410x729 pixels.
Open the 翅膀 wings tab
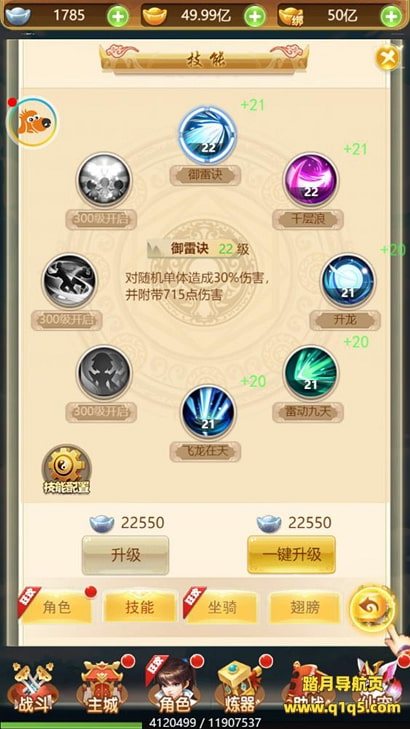coord(305,608)
